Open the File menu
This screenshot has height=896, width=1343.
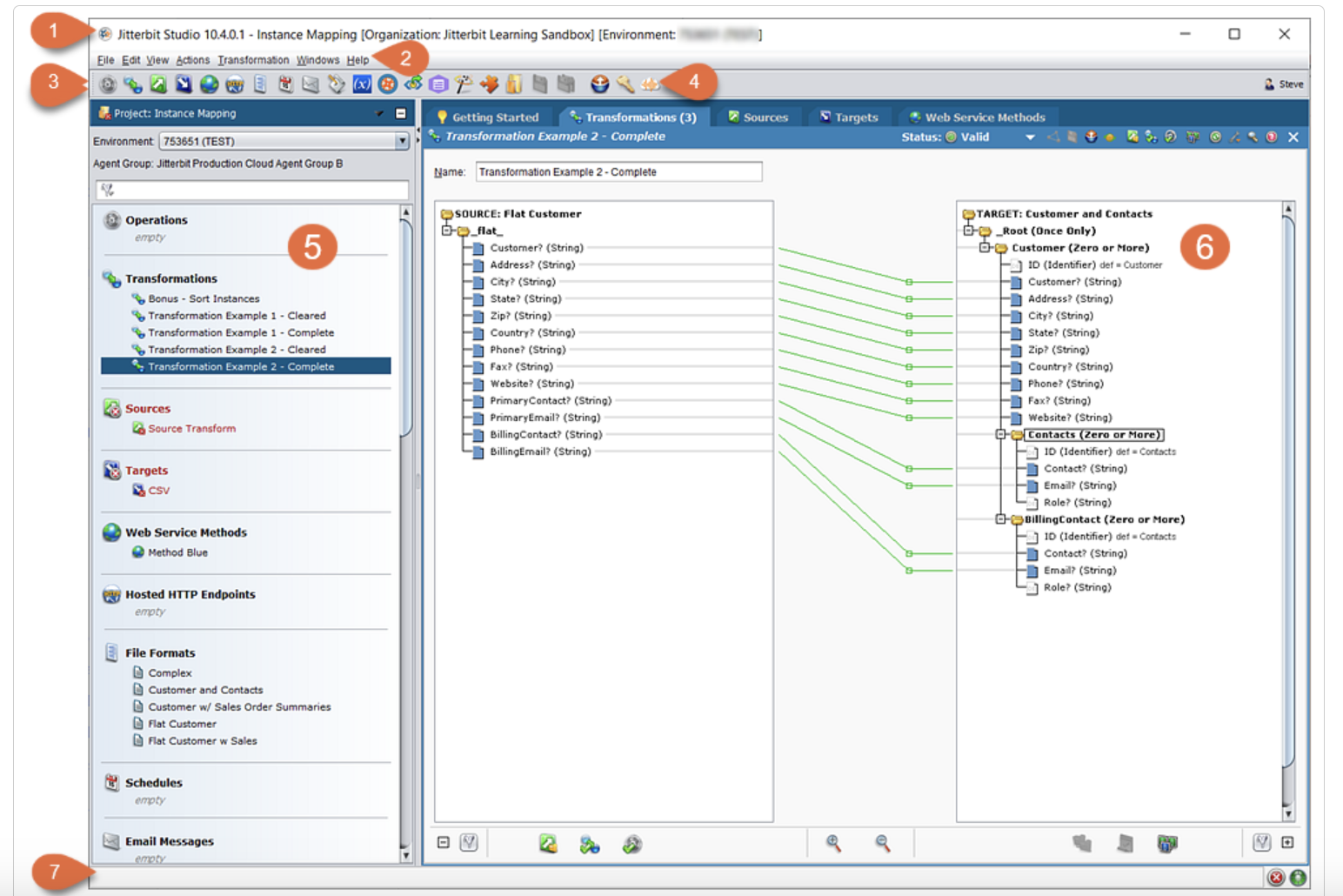[x=105, y=60]
